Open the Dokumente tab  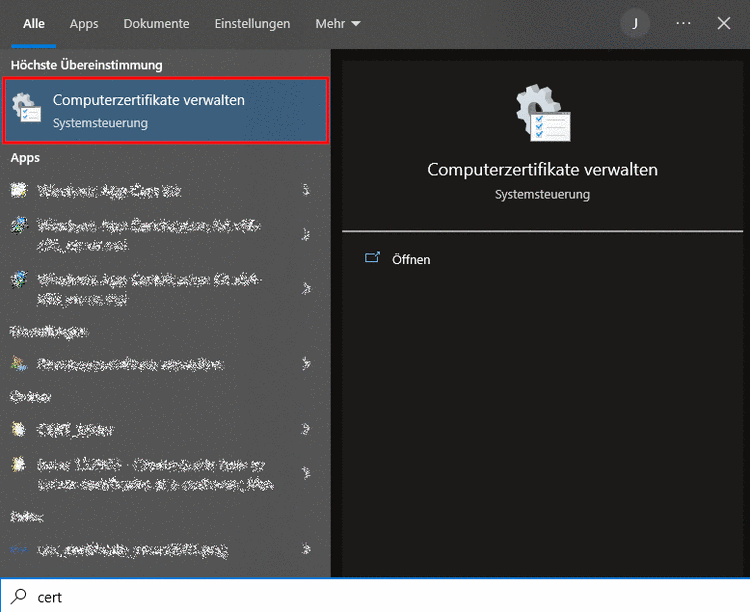(x=156, y=23)
